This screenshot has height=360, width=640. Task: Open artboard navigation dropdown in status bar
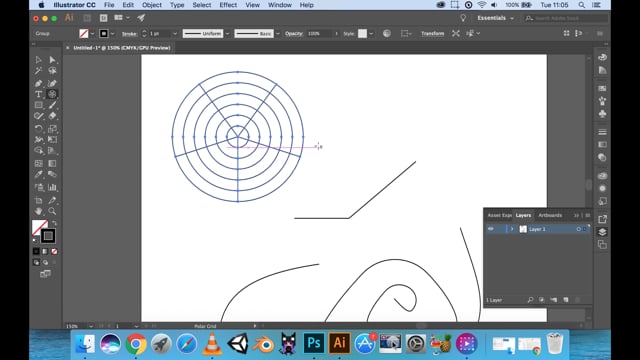pyautogui.click(x=136, y=326)
